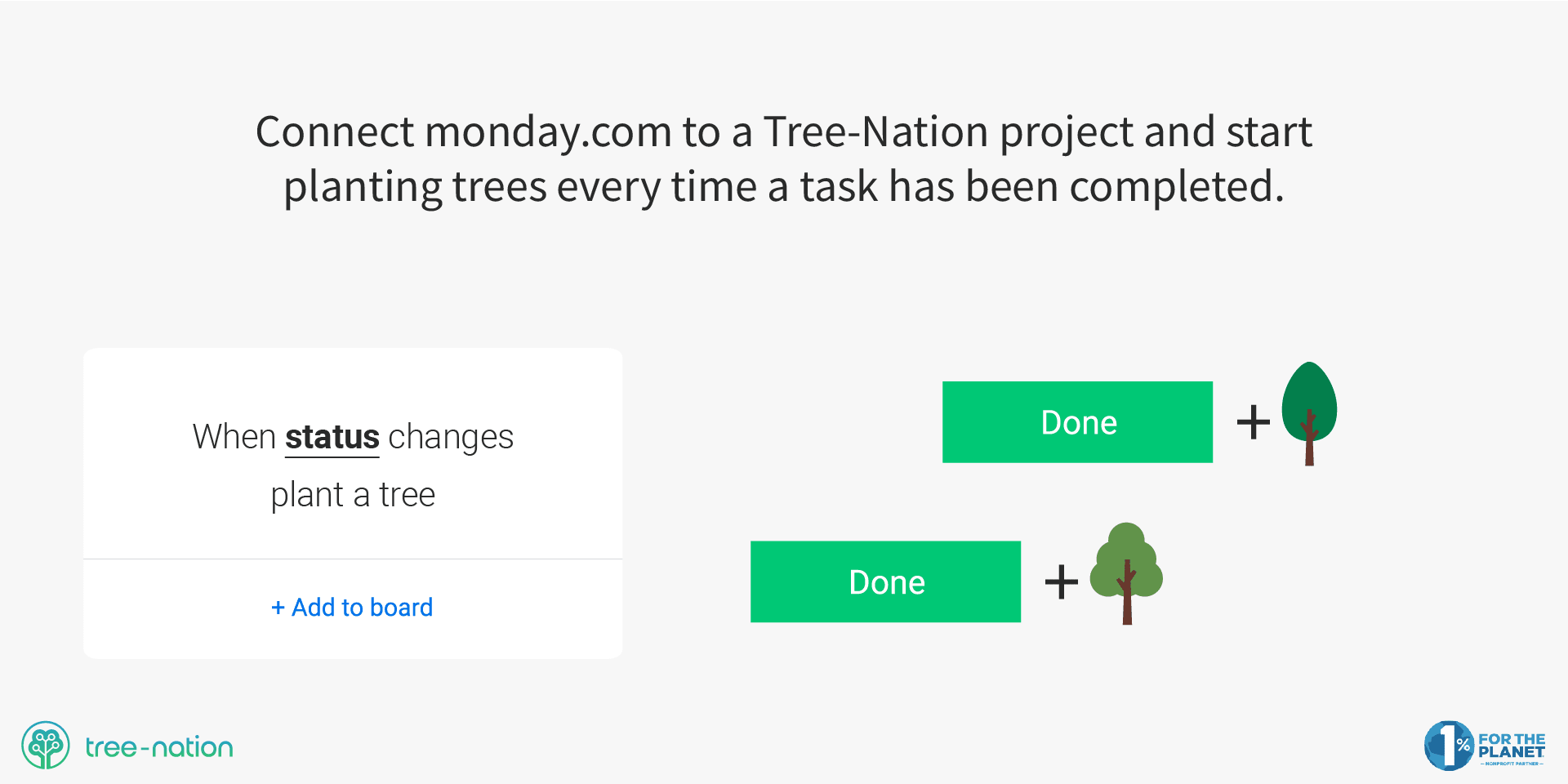Viewport: 1568px width, 784px height.
Task: Select the underlined status field
Action: (x=332, y=438)
